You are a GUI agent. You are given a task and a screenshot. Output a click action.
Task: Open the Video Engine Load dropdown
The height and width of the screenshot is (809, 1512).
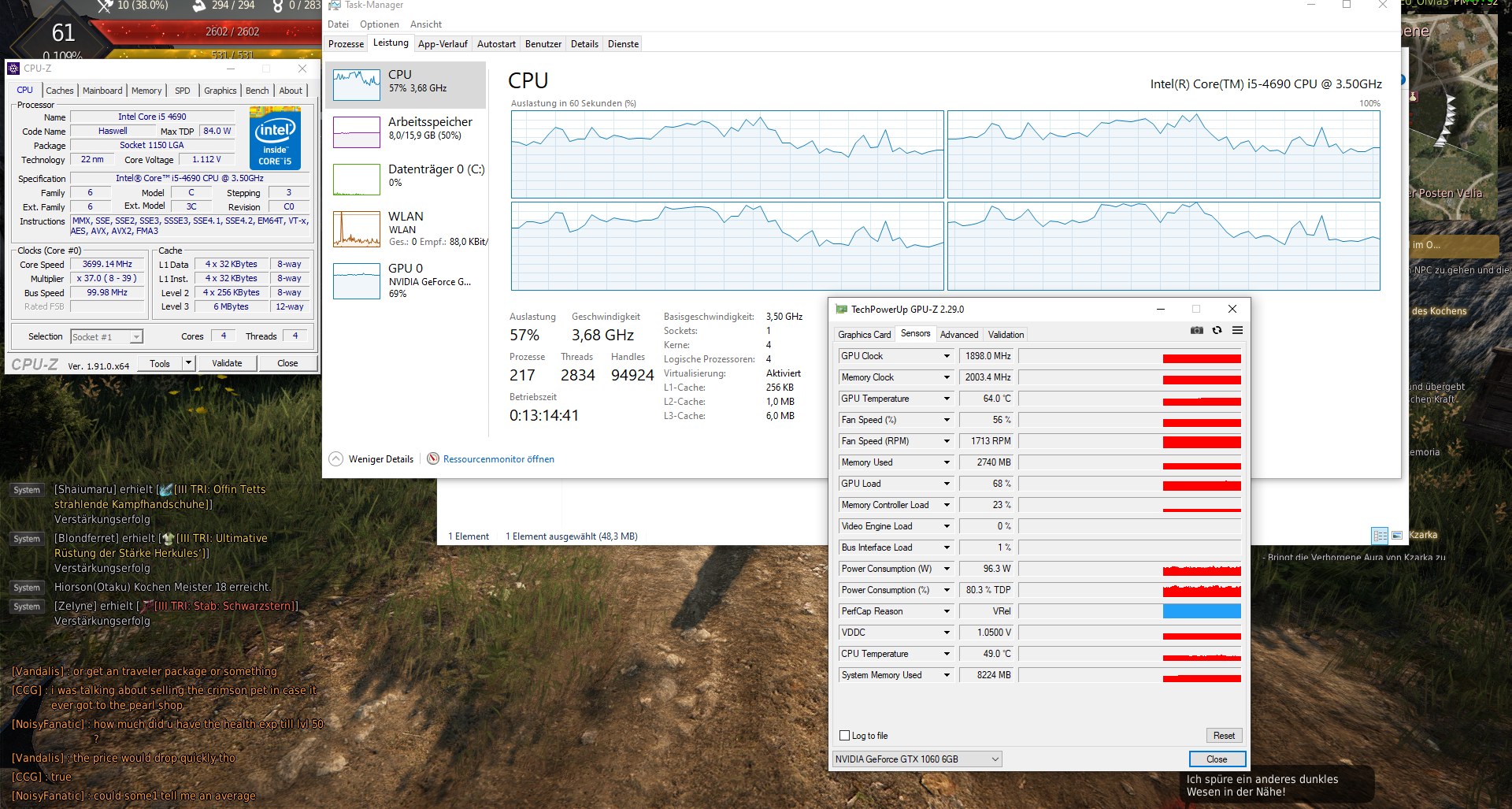947,526
